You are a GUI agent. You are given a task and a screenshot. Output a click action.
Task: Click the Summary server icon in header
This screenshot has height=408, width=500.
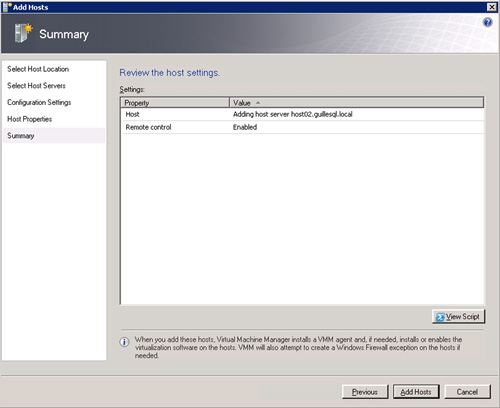23,33
